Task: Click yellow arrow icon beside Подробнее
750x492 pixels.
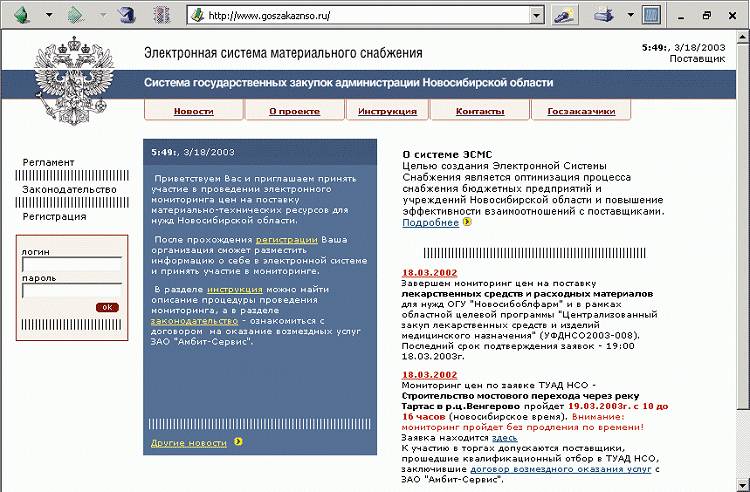Action: 467,222
